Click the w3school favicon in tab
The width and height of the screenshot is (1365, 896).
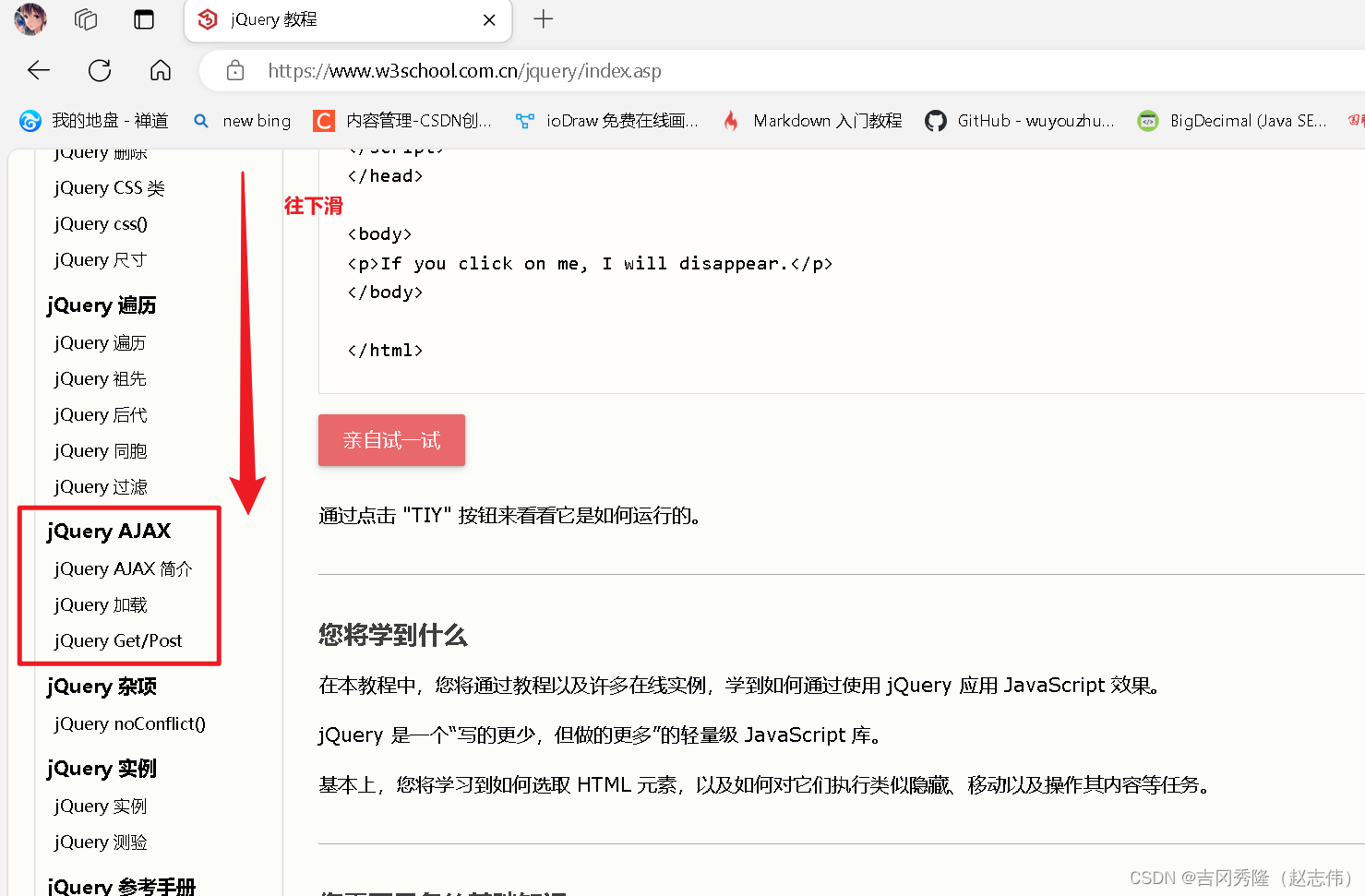[209, 19]
